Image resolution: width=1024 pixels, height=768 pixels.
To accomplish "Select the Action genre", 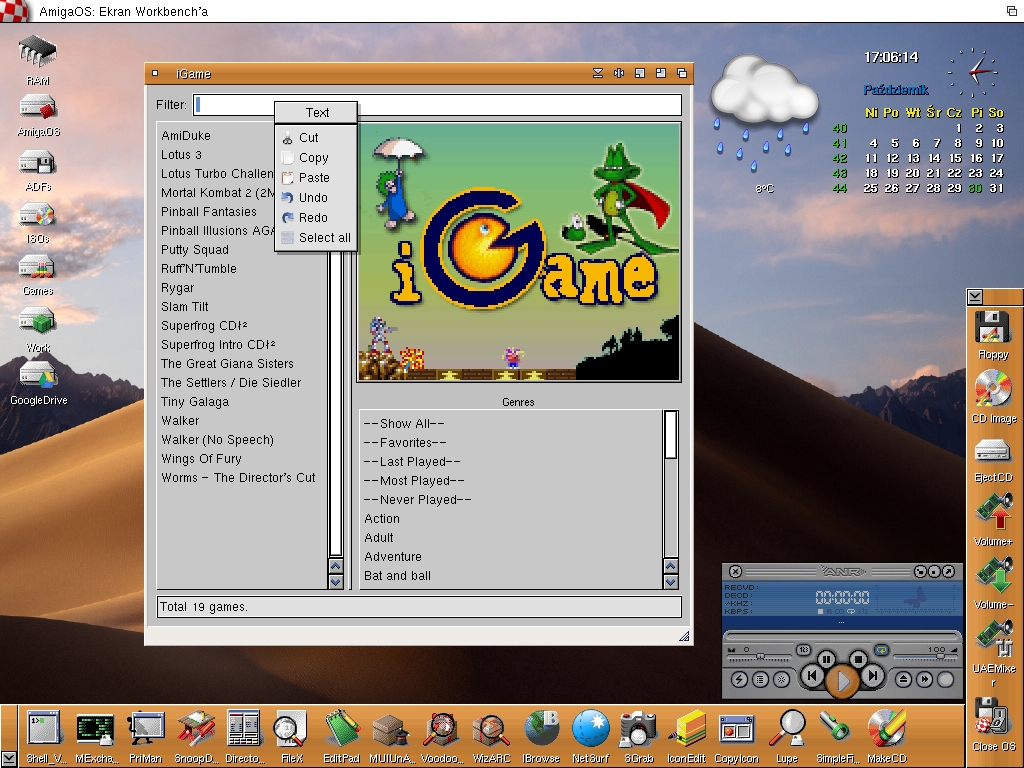I will point(382,519).
